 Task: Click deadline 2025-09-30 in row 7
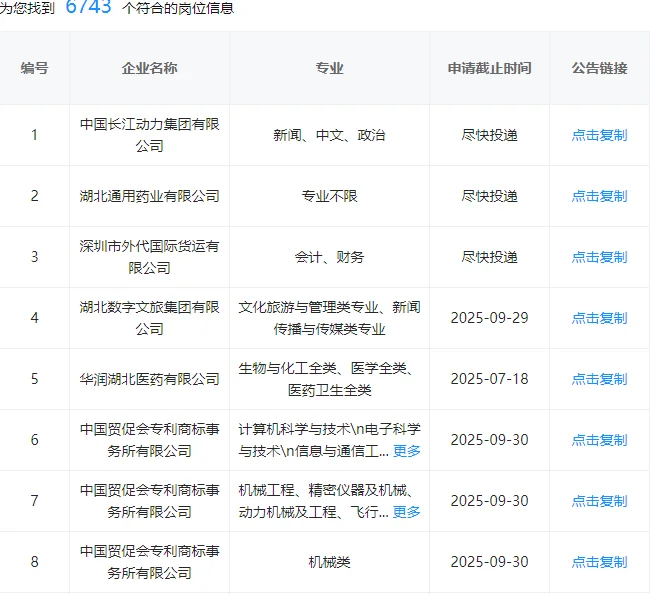[x=490, y=501]
